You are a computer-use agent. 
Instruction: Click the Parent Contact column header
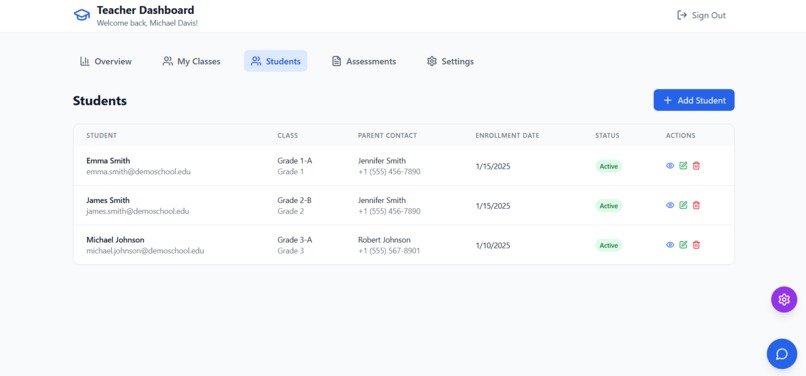388,136
